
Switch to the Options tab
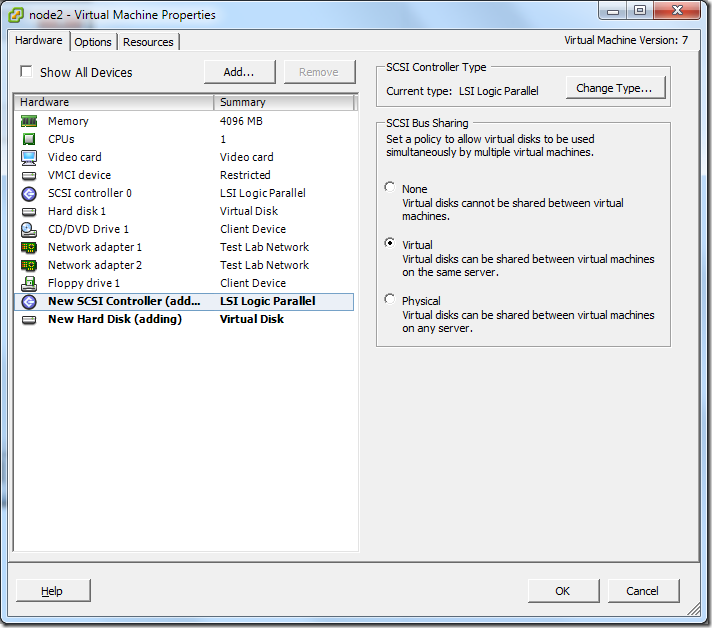(x=93, y=42)
